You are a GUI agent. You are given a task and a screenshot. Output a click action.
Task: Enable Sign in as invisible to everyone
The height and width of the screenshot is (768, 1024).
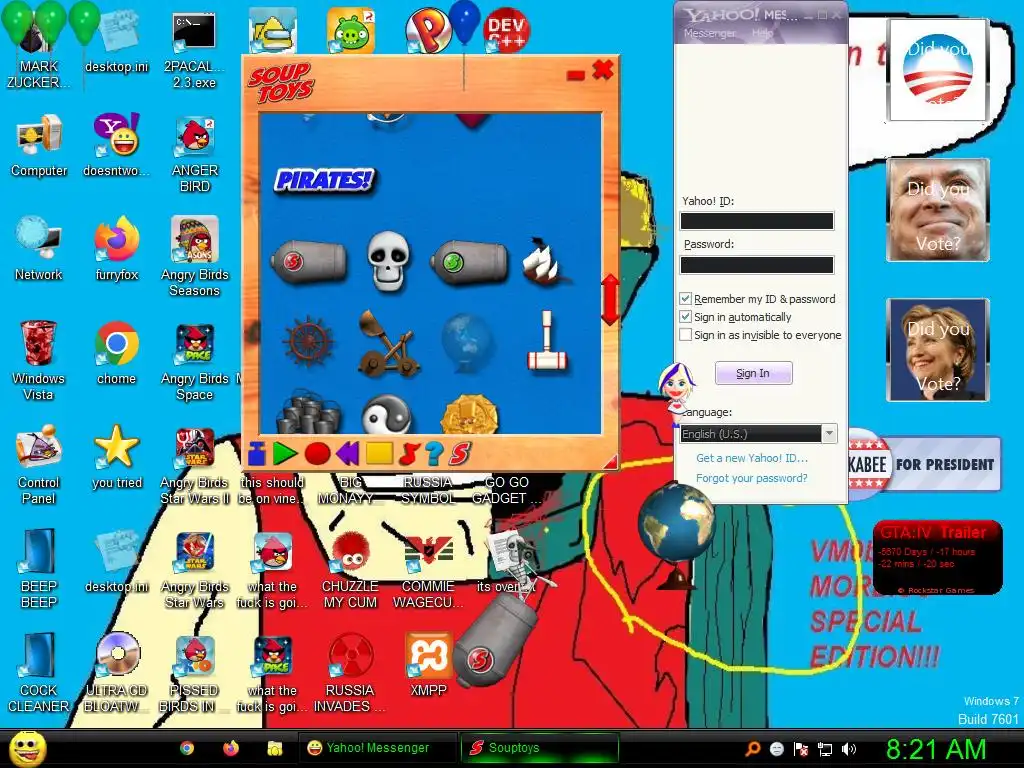point(685,335)
